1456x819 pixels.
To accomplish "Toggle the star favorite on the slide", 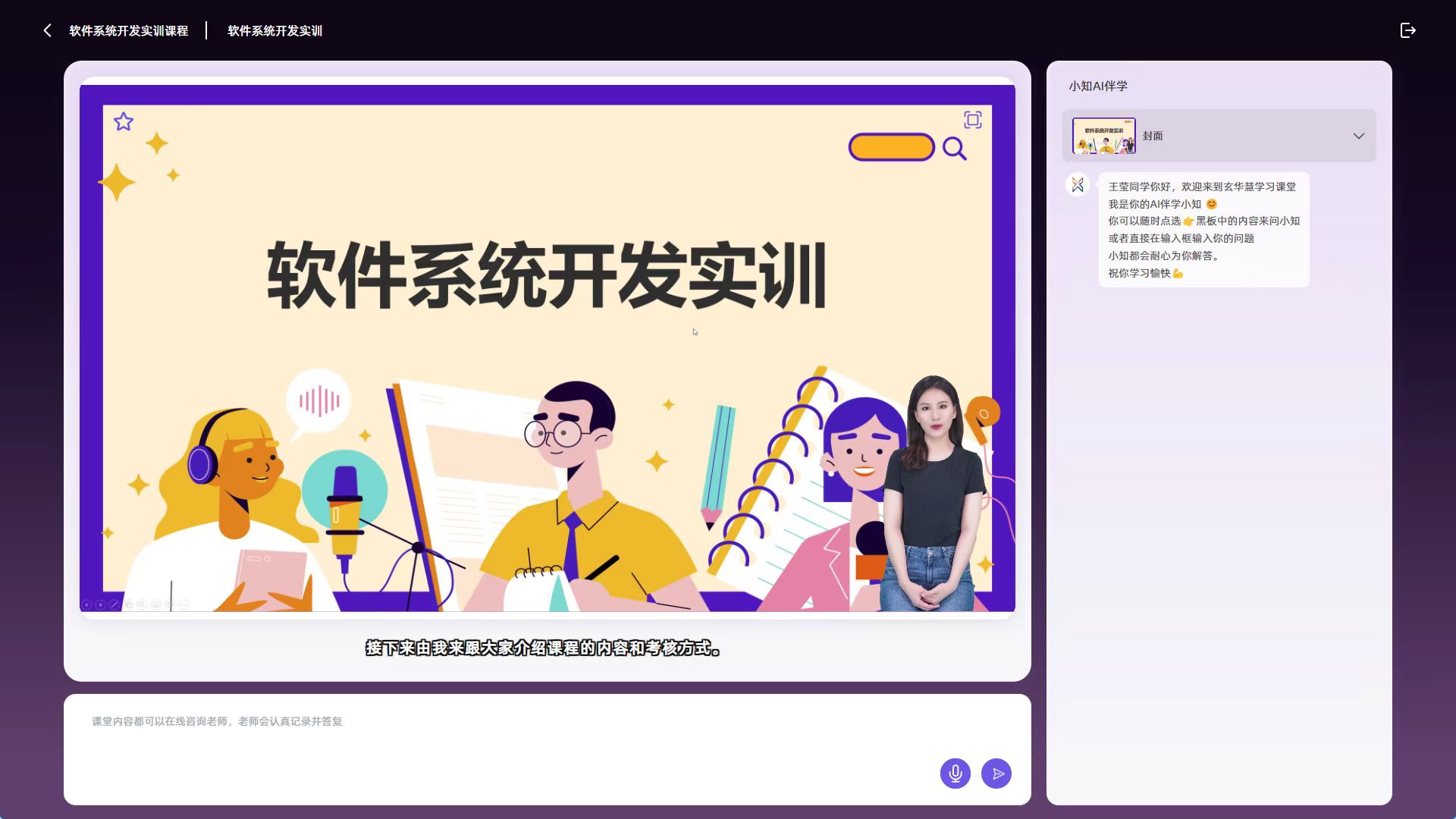I will (x=124, y=121).
